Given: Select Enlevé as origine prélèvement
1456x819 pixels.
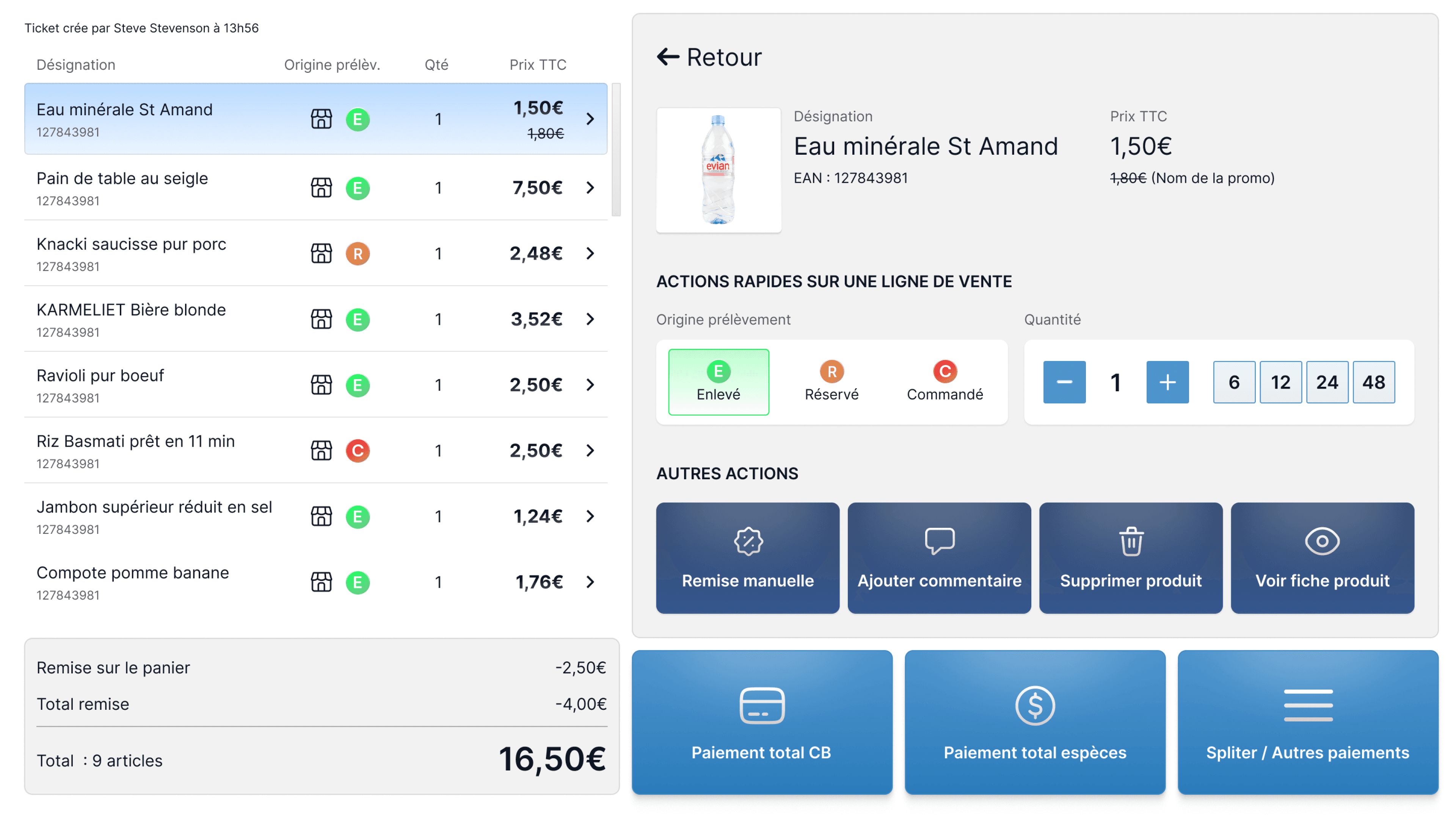Looking at the screenshot, I should pos(719,382).
